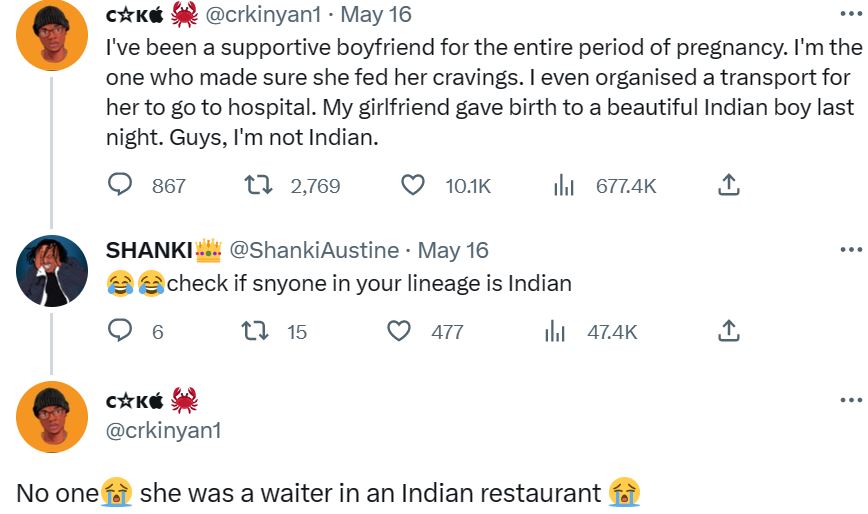The height and width of the screenshot is (514, 868).
Task: Reply to the first tweet about pregnancy
Action: (x=120, y=185)
